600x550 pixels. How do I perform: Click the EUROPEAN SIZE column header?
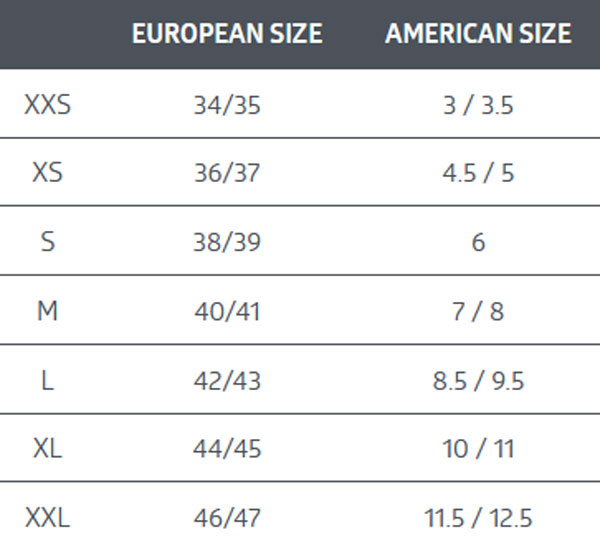coord(227,33)
